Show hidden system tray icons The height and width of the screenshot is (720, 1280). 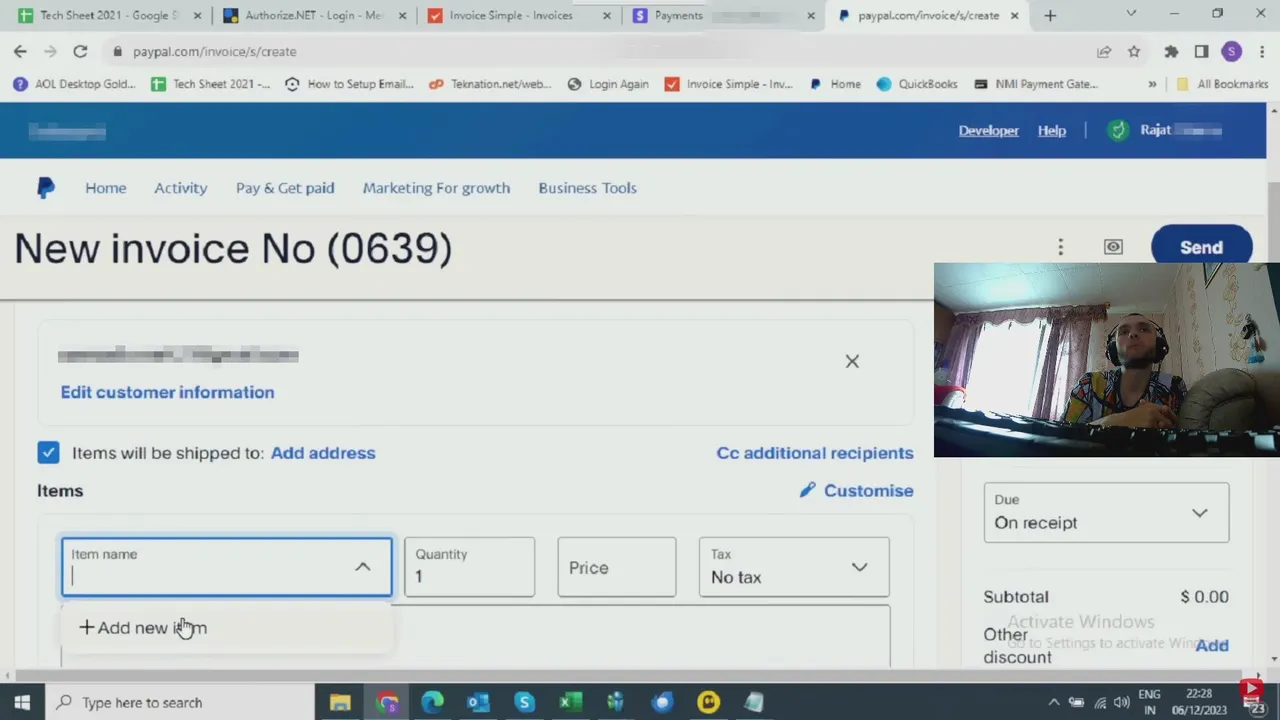pos(1053,702)
